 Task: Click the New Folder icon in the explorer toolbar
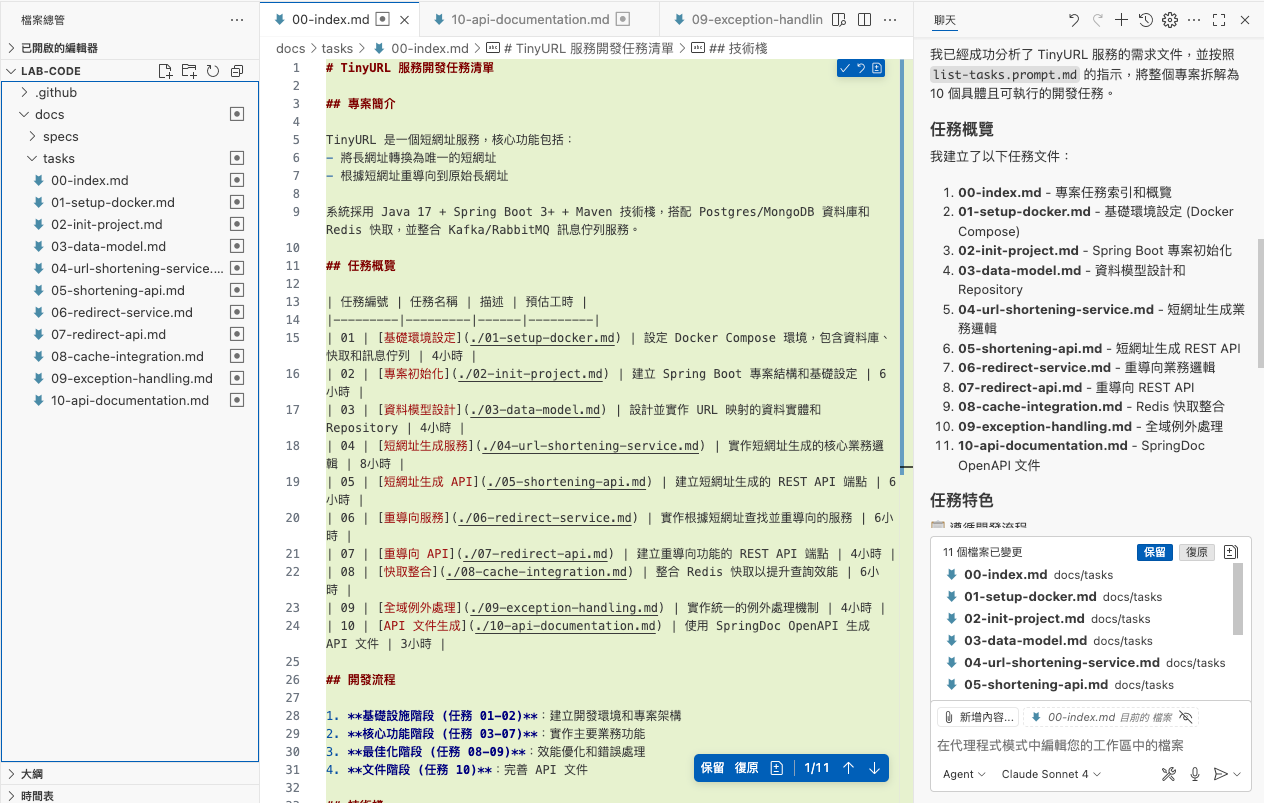pyautogui.click(x=189, y=70)
